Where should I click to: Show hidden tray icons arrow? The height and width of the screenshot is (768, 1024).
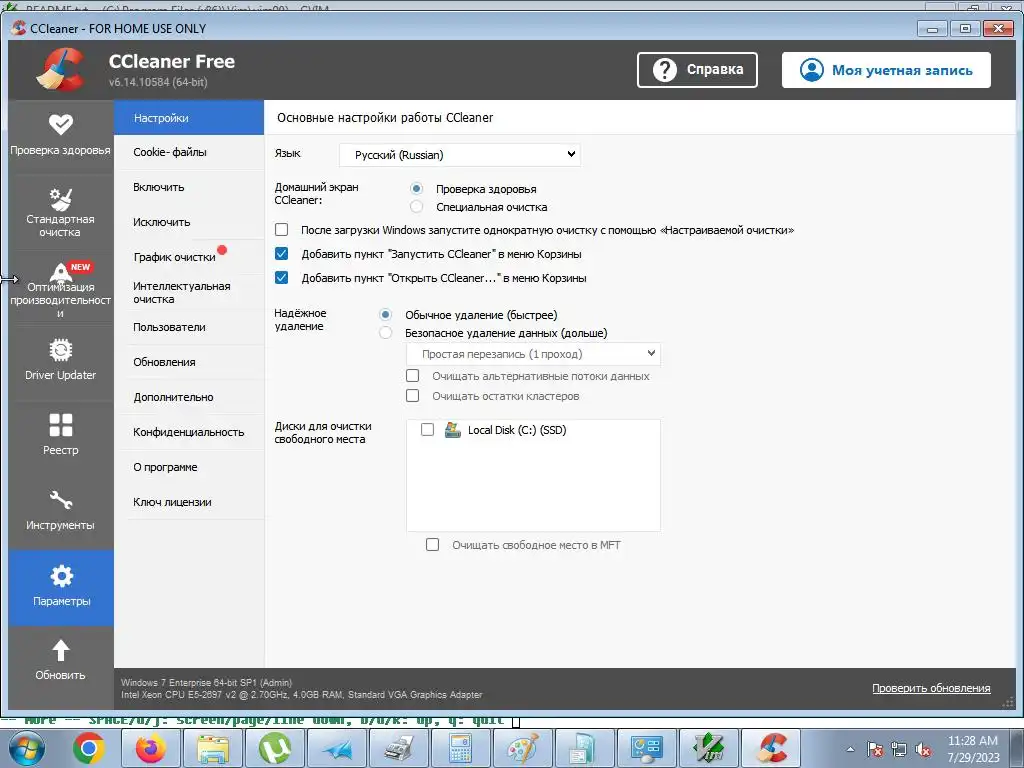[x=850, y=749]
